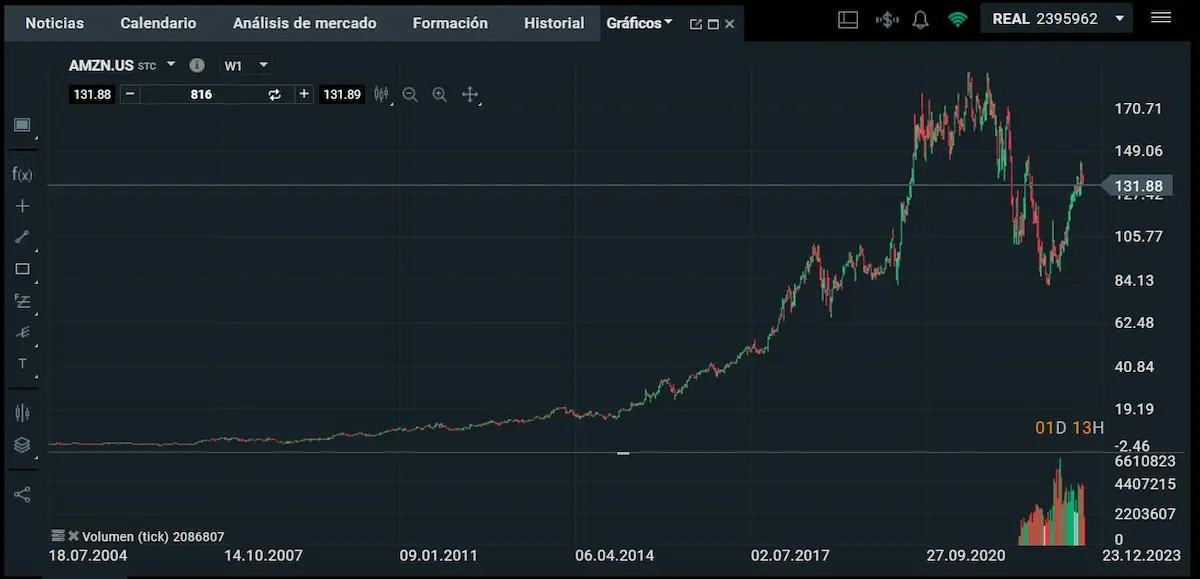Expand the REAL 2395962 account selector
The image size is (1200, 579).
point(1119,18)
